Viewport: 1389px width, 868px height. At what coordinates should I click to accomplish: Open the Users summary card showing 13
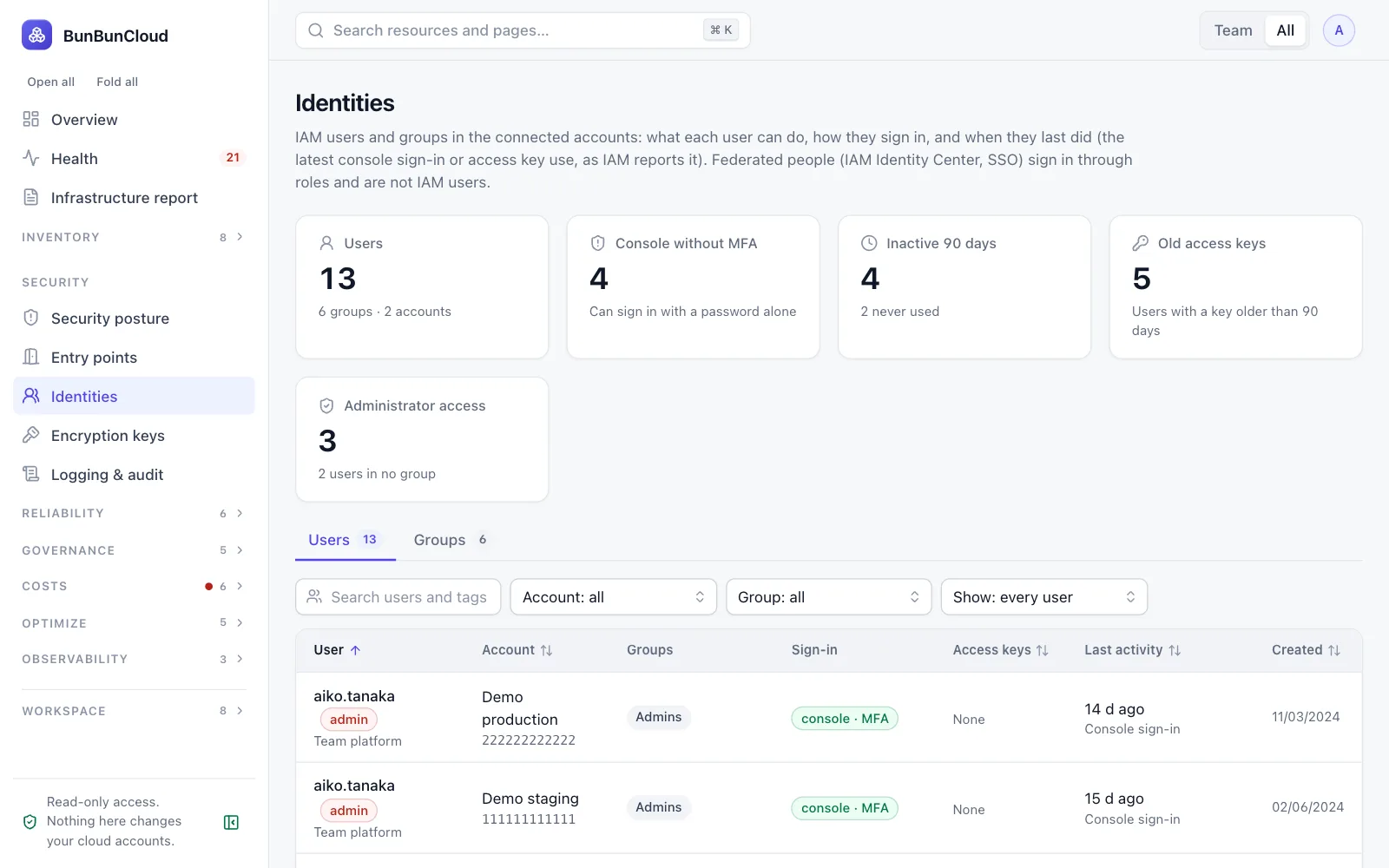422,287
